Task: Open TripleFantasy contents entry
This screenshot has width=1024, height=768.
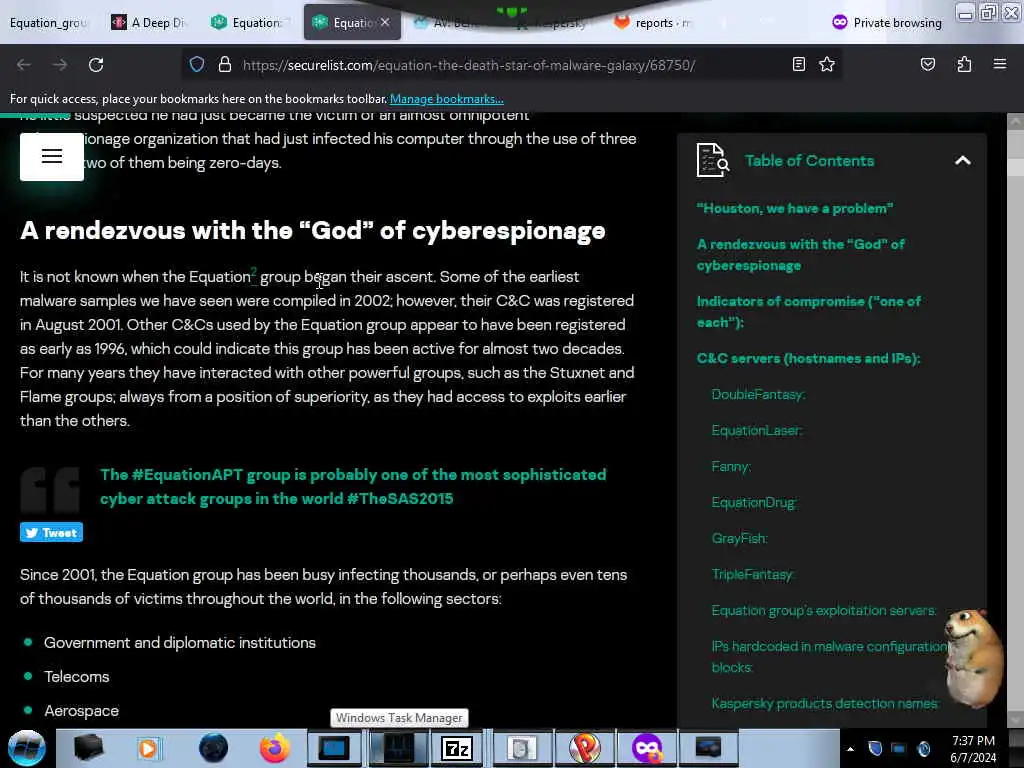Action: [753, 574]
